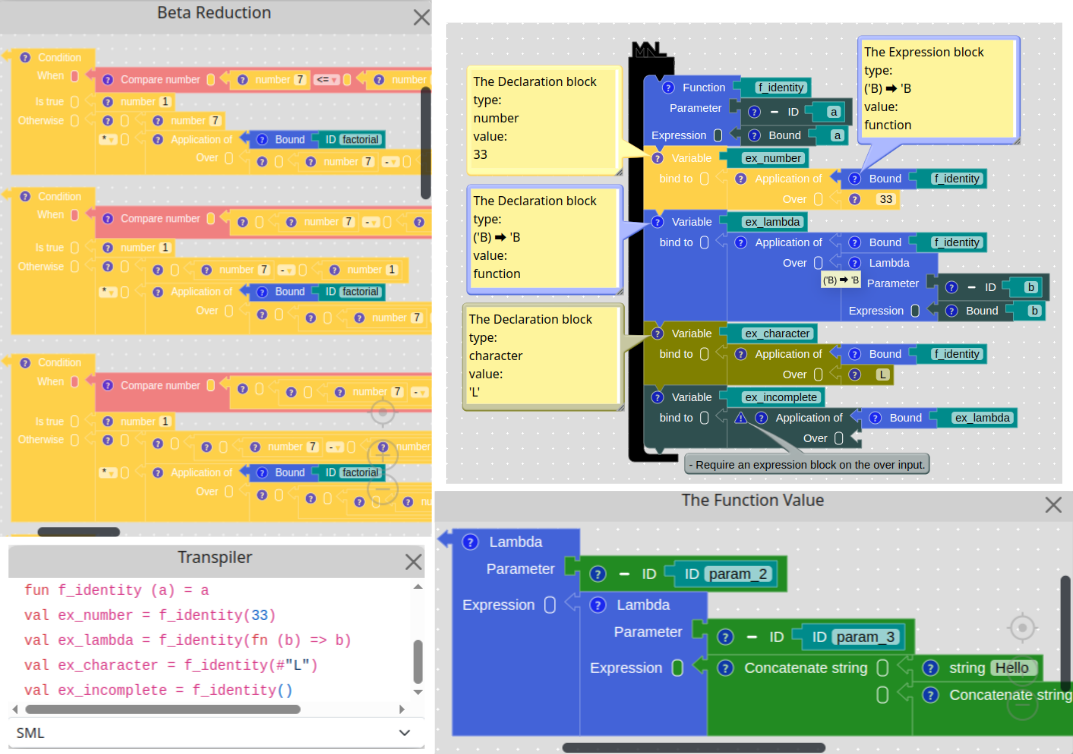The height and width of the screenshot is (754, 1073).
Task: Toggle the Over connector in ex_incomplete block
Action: [x=839, y=438]
